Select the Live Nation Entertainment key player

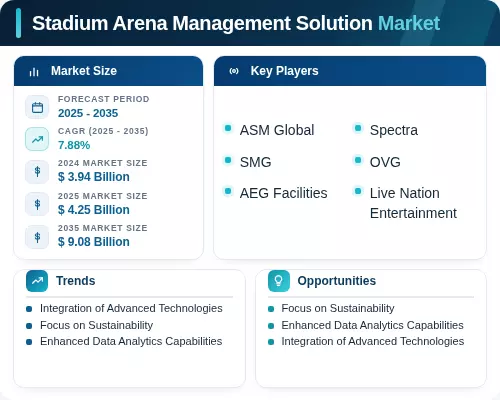(x=413, y=203)
